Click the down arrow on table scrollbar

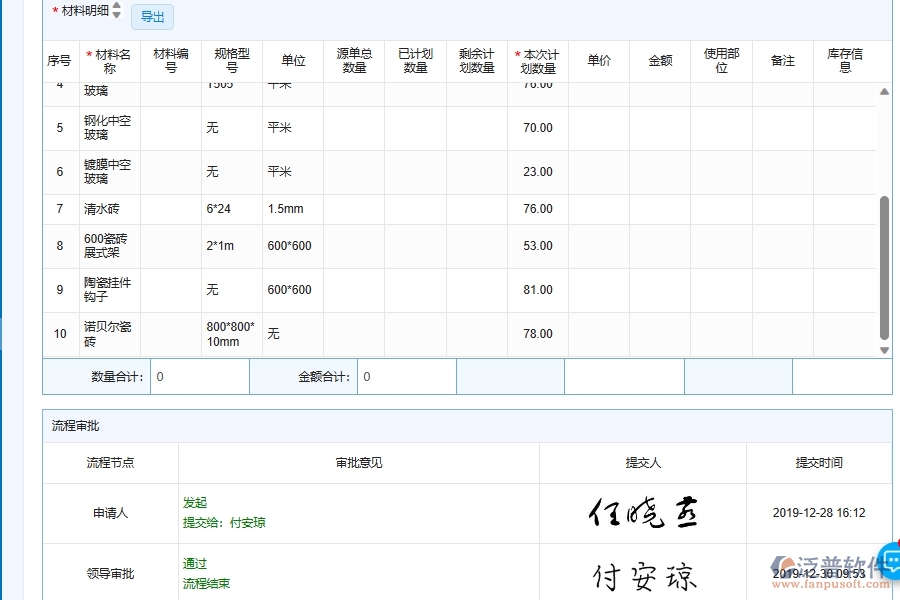click(884, 350)
